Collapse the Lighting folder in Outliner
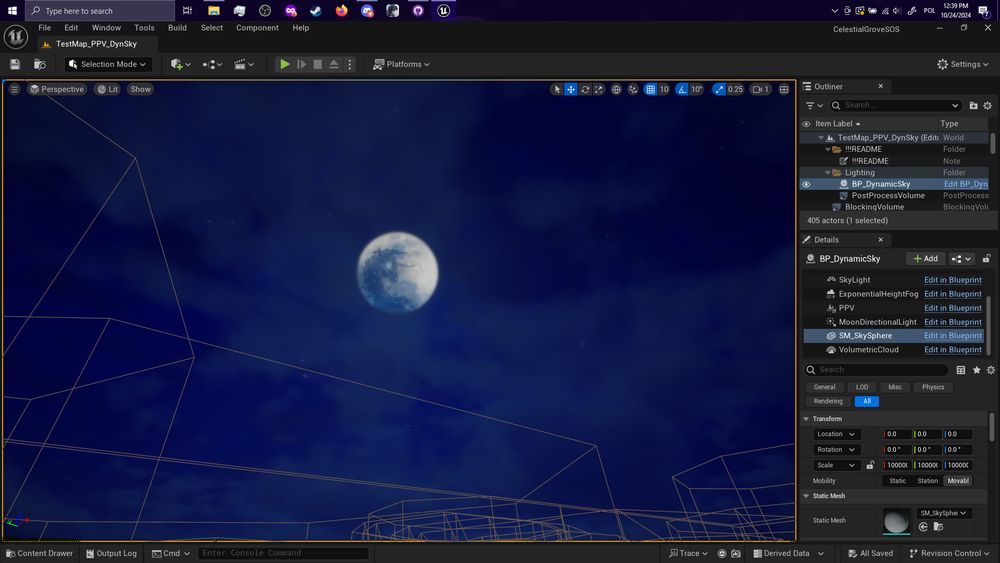 coord(827,173)
